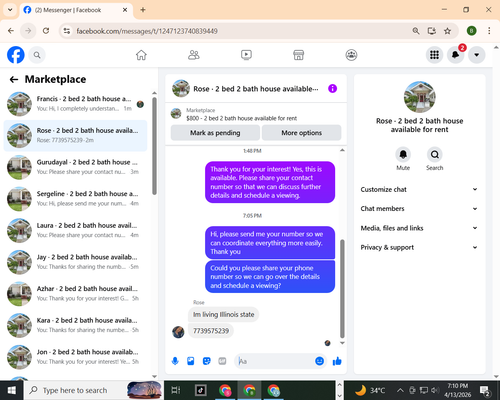The width and height of the screenshot is (500, 400).
Task: Expand Customize chat section
Action: (x=419, y=189)
